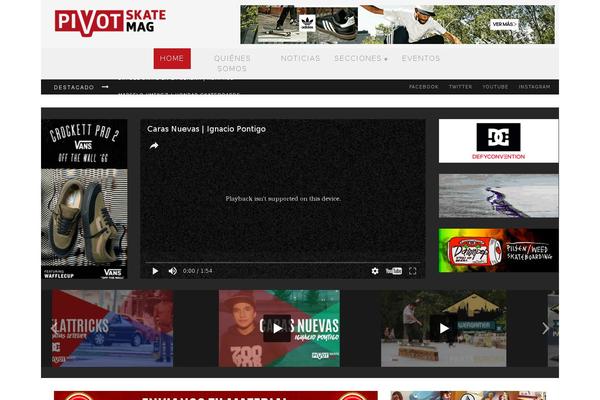Mute the video with the speaker icon
Screen dimensions: 600x400
click(173, 271)
